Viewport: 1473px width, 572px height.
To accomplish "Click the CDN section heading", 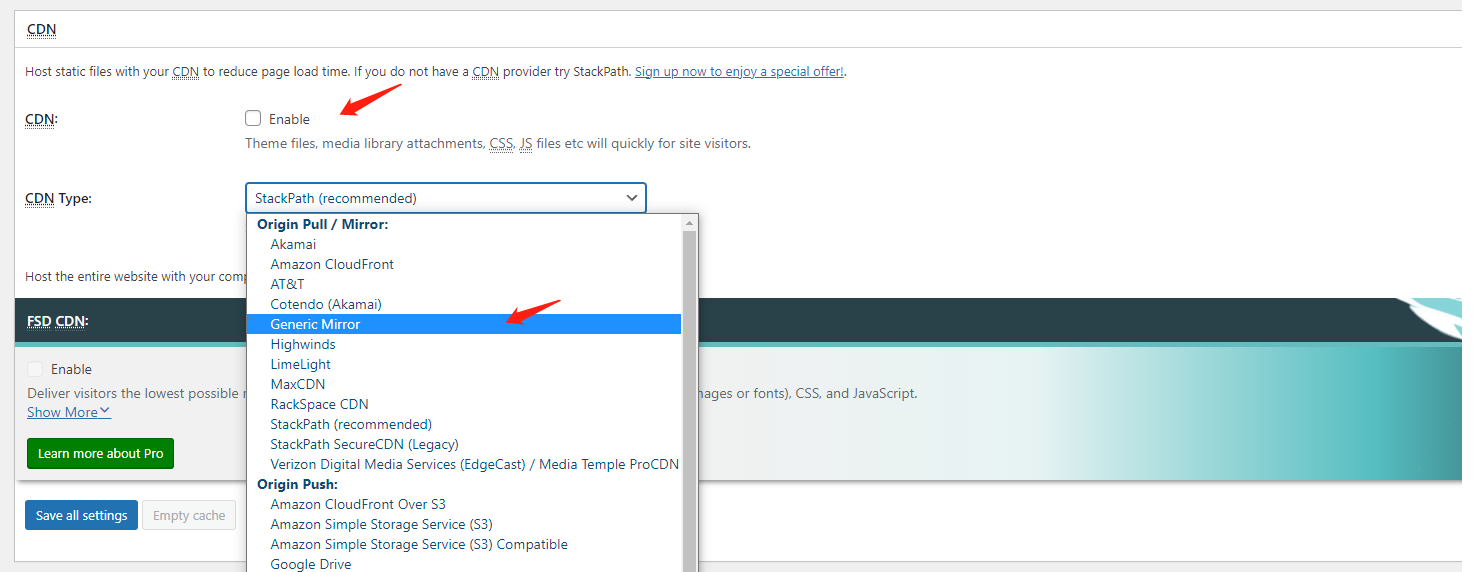I will click(41, 29).
